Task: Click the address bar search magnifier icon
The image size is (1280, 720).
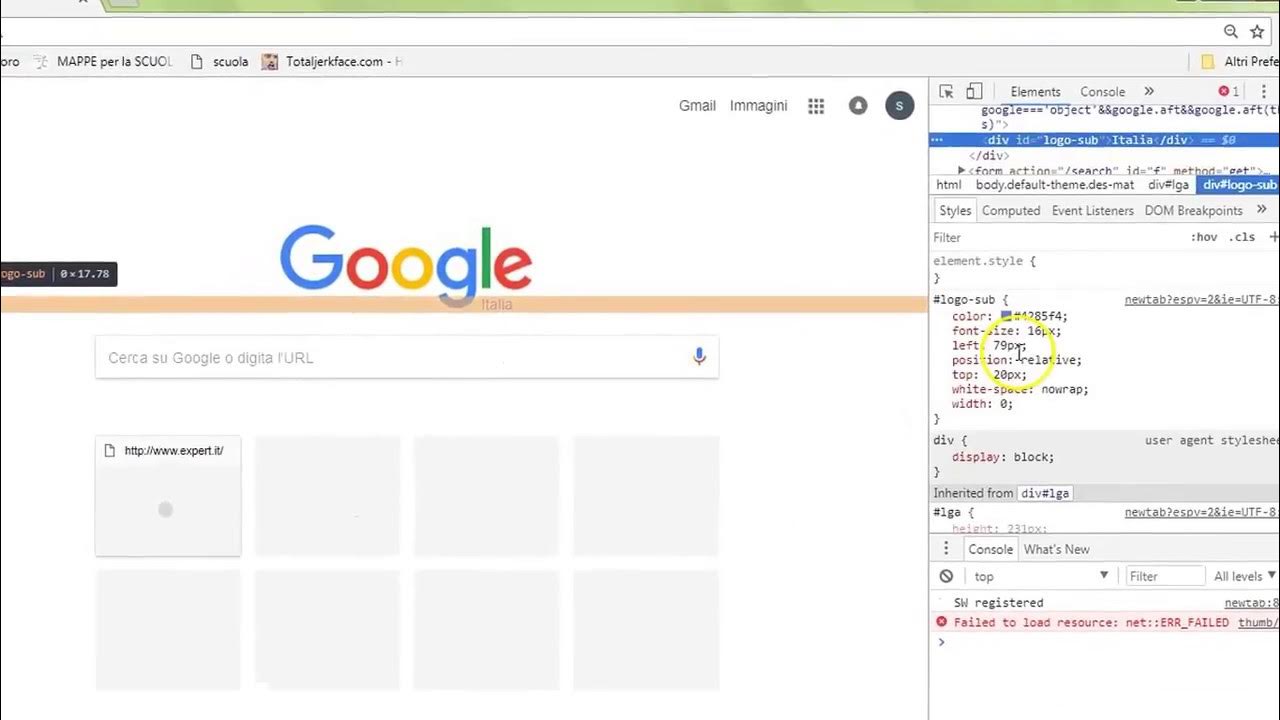Action: click(1231, 31)
